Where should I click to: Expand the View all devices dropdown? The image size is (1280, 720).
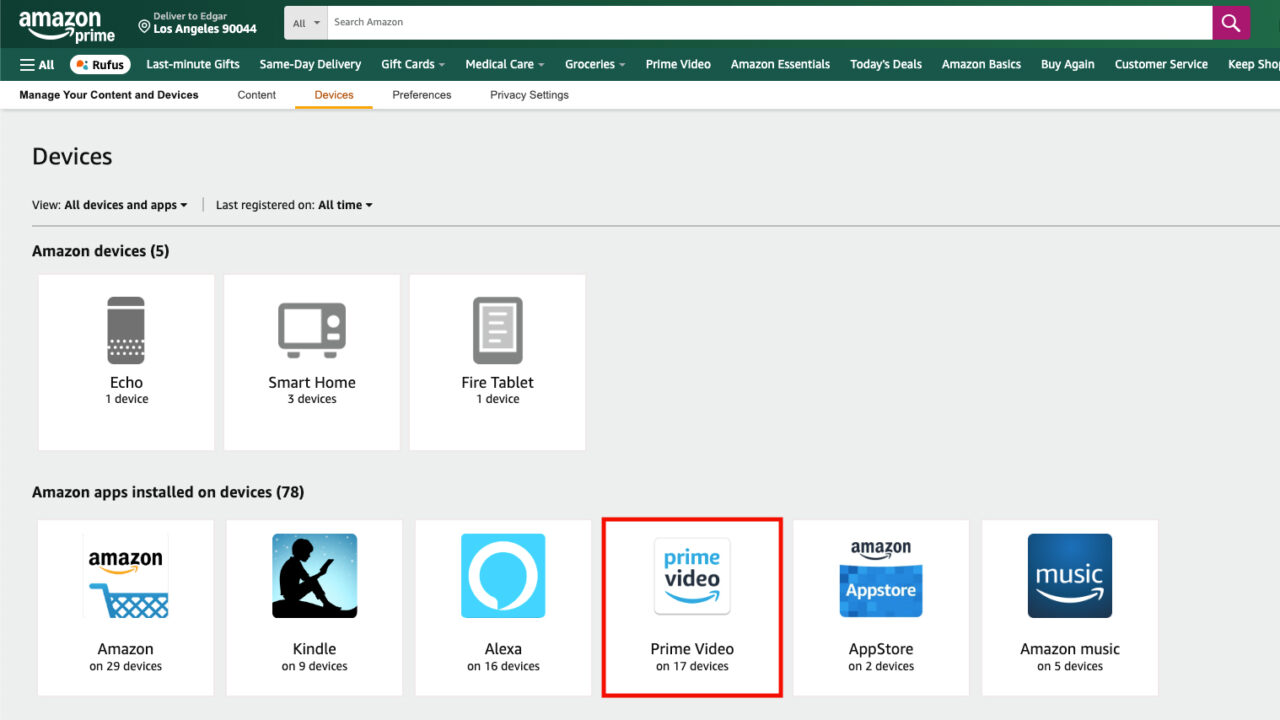(x=125, y=205)
